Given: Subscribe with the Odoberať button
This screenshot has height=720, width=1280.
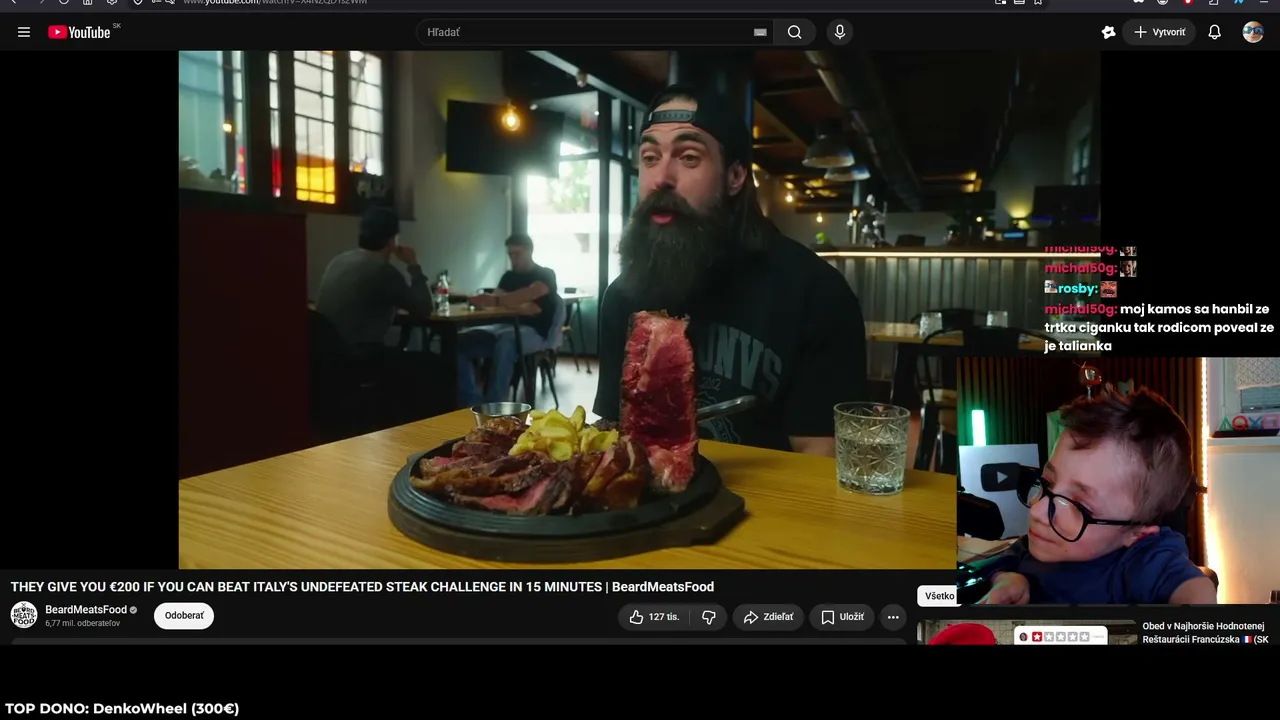Looking at the screenshot, I should 184,616.
